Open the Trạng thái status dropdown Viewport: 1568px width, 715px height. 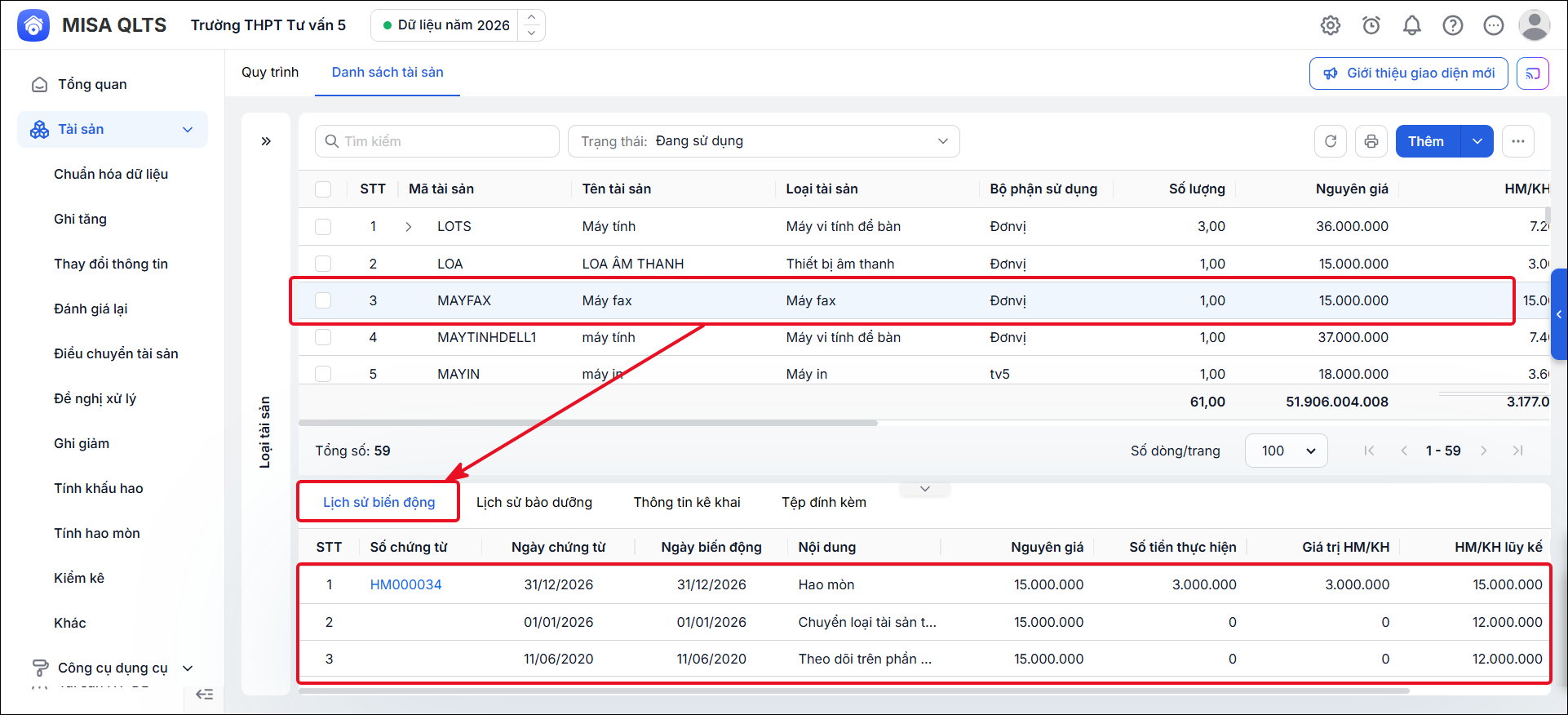click(x=764, y=141)
